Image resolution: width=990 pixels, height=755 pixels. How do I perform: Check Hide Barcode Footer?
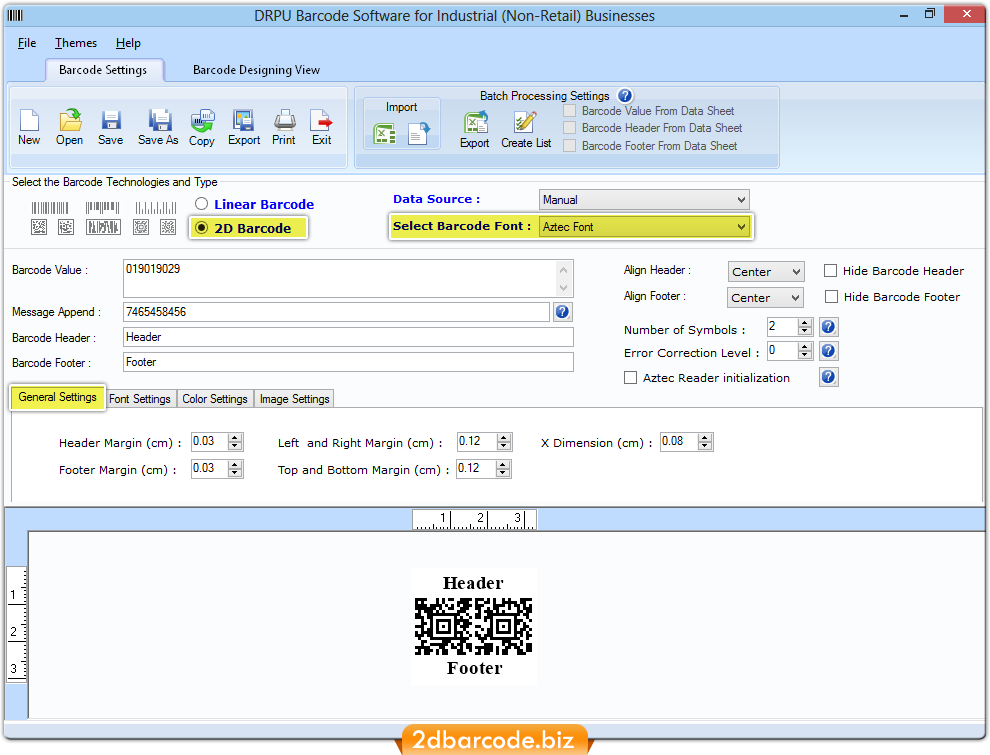(x=832, y=297)
